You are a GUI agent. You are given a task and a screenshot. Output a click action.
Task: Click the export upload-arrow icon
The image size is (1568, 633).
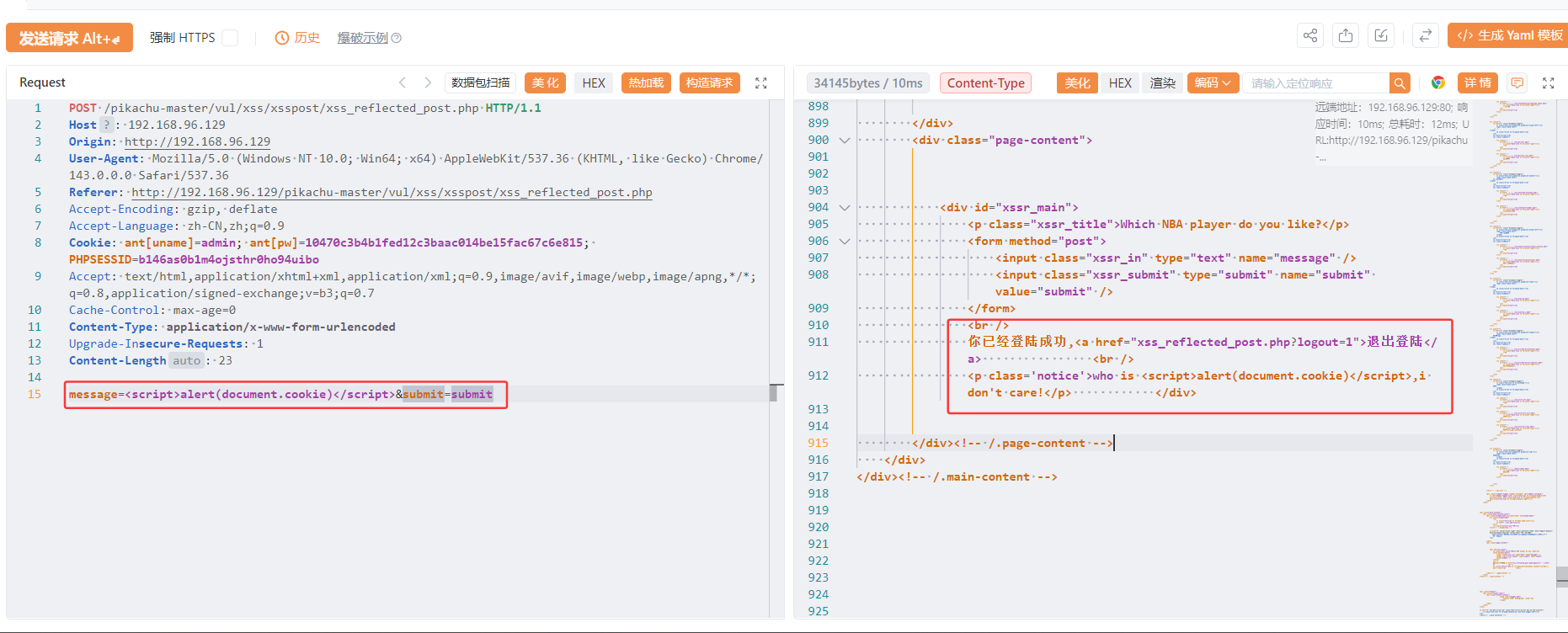pyautogui.click(x=1346, y=35)
